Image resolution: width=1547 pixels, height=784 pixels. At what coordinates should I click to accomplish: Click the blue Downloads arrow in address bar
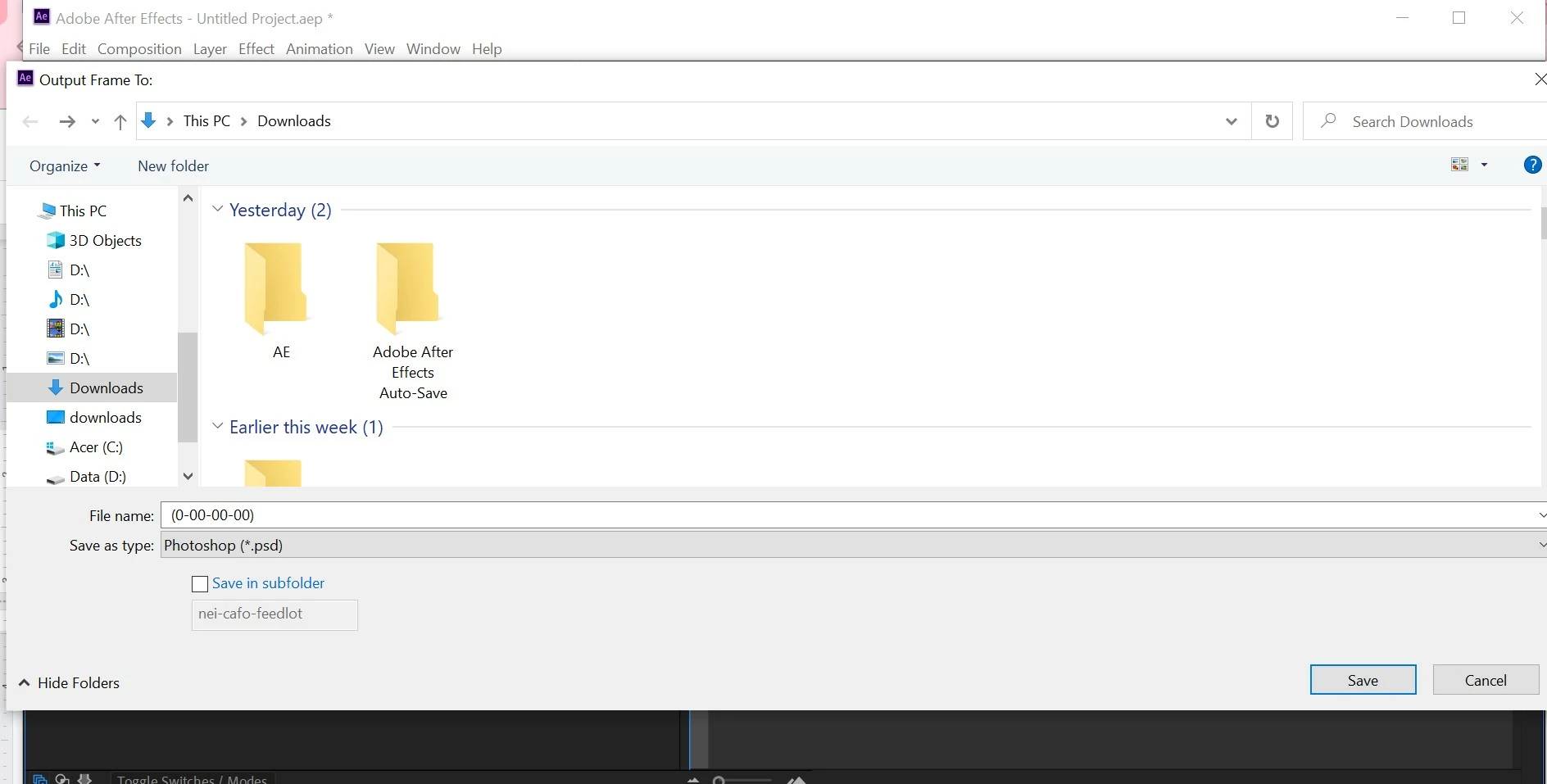point(148,120)
